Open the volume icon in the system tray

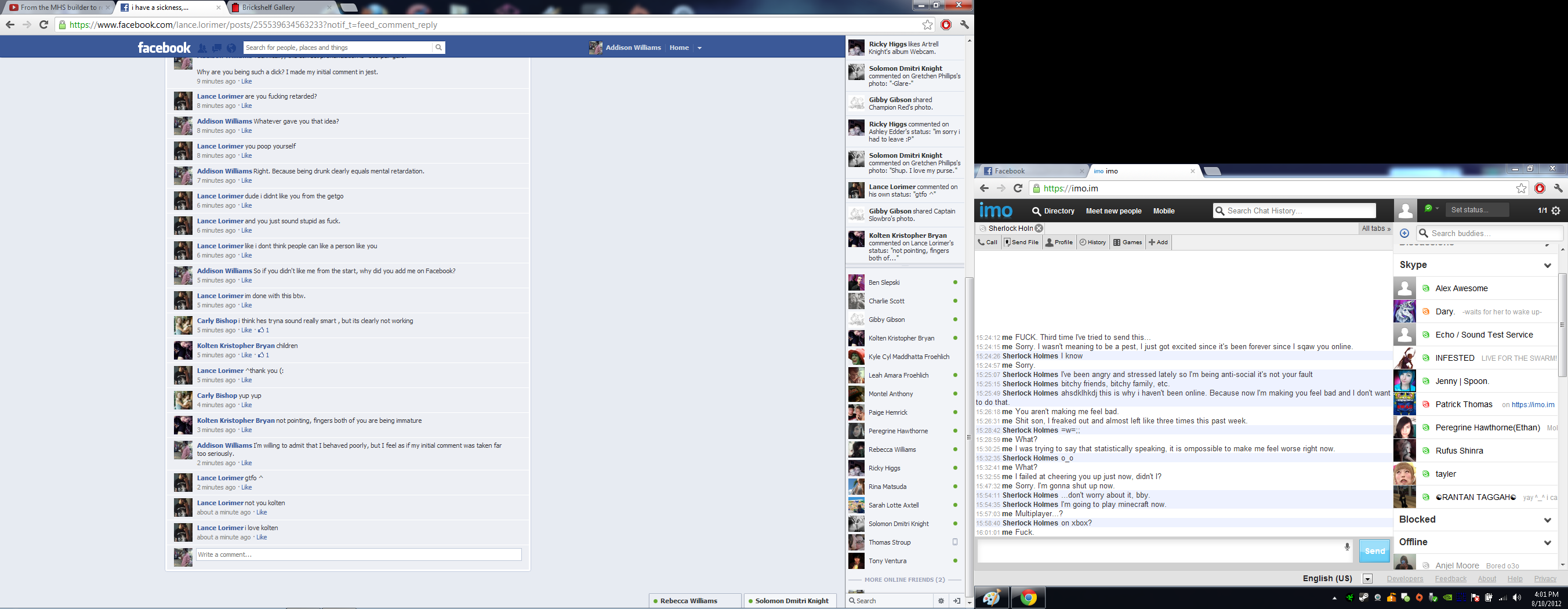[x=1517, y=597]
